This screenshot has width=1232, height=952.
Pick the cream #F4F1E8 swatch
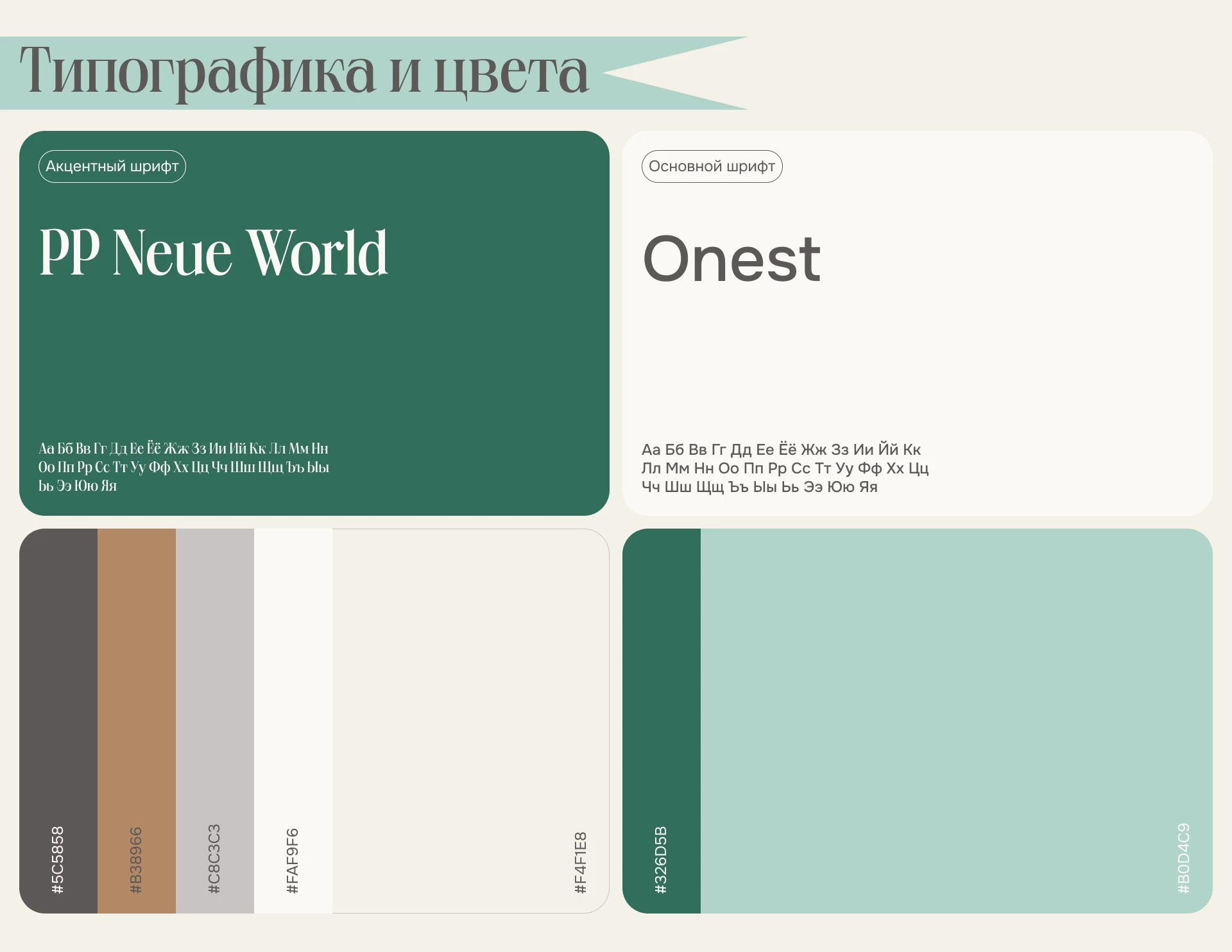tap(470, 721)
